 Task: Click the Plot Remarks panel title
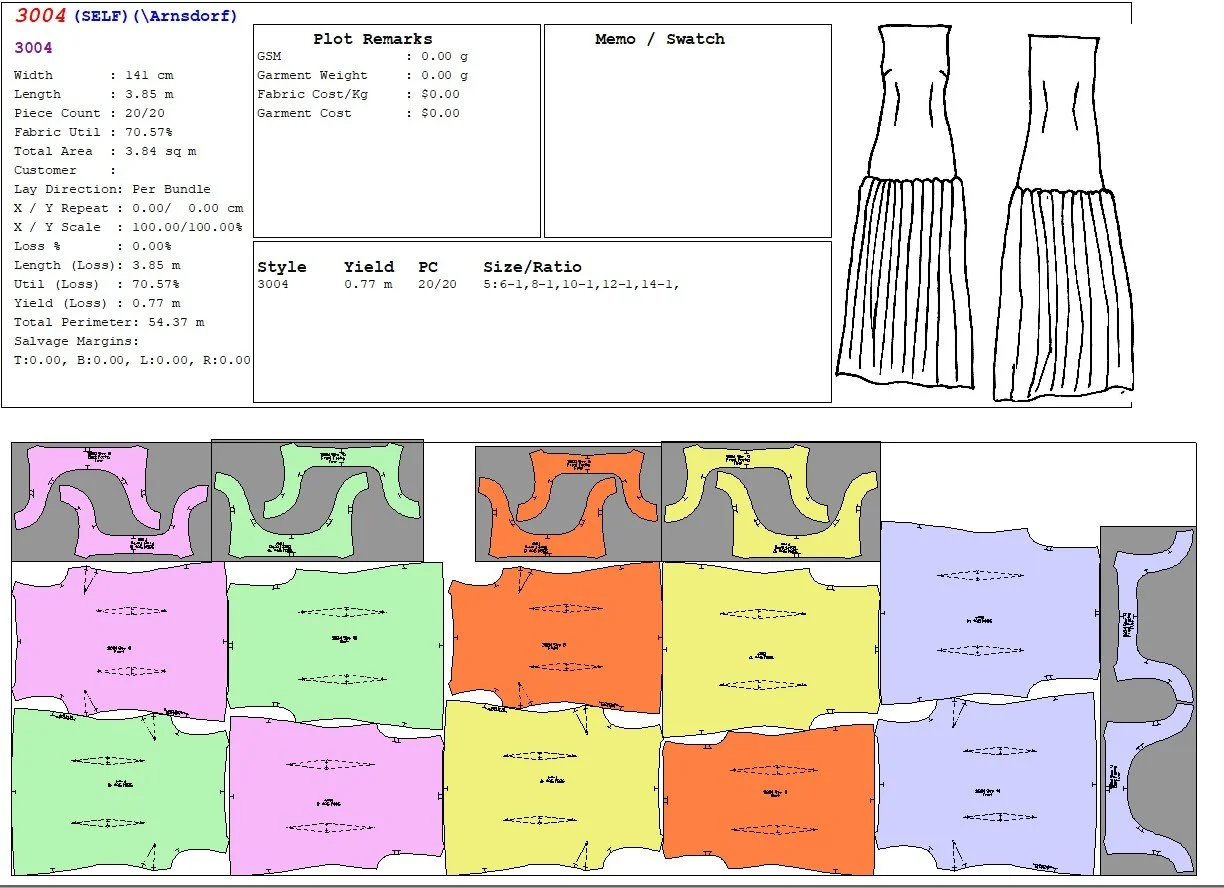(373, 39)
